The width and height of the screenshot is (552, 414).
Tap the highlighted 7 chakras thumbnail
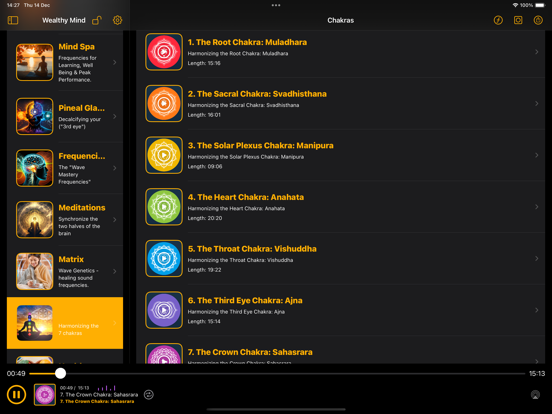(34, 323)
